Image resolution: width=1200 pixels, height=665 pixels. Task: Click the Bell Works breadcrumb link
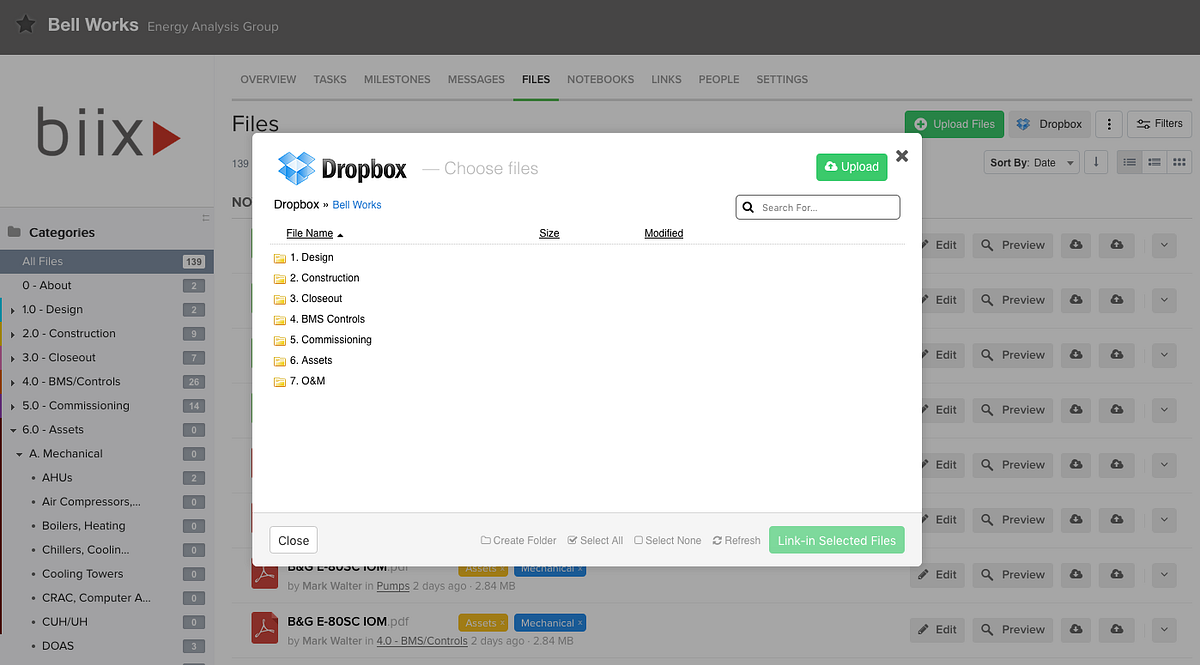357,205
